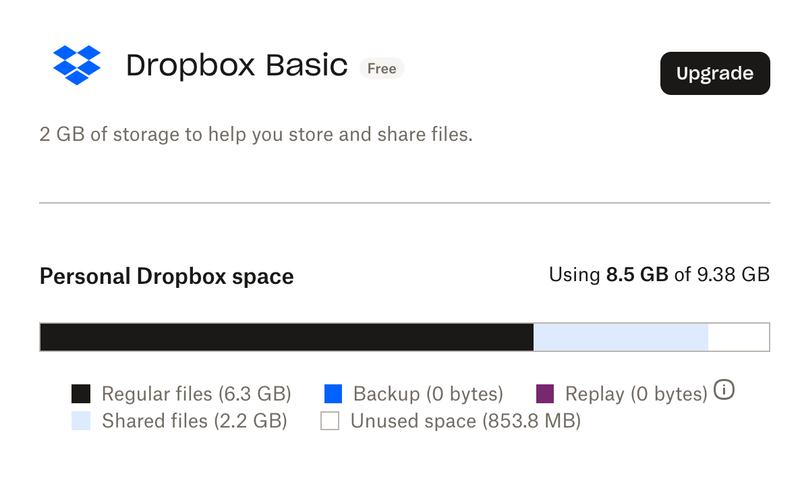800x480 pixels.
Task: Click the light blue Shared files swatch
Action: click(x=81, y=421)
